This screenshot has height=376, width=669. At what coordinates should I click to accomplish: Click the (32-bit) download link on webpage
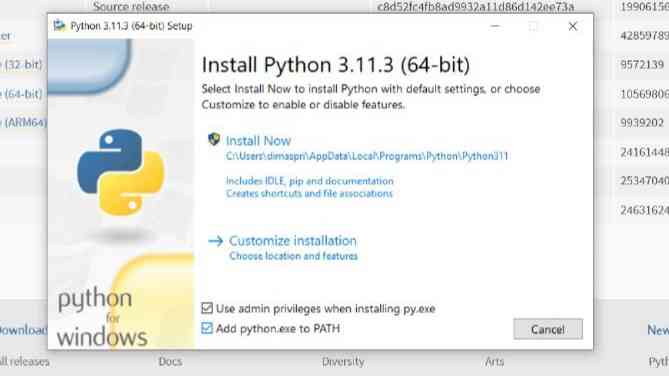(21, 64)
